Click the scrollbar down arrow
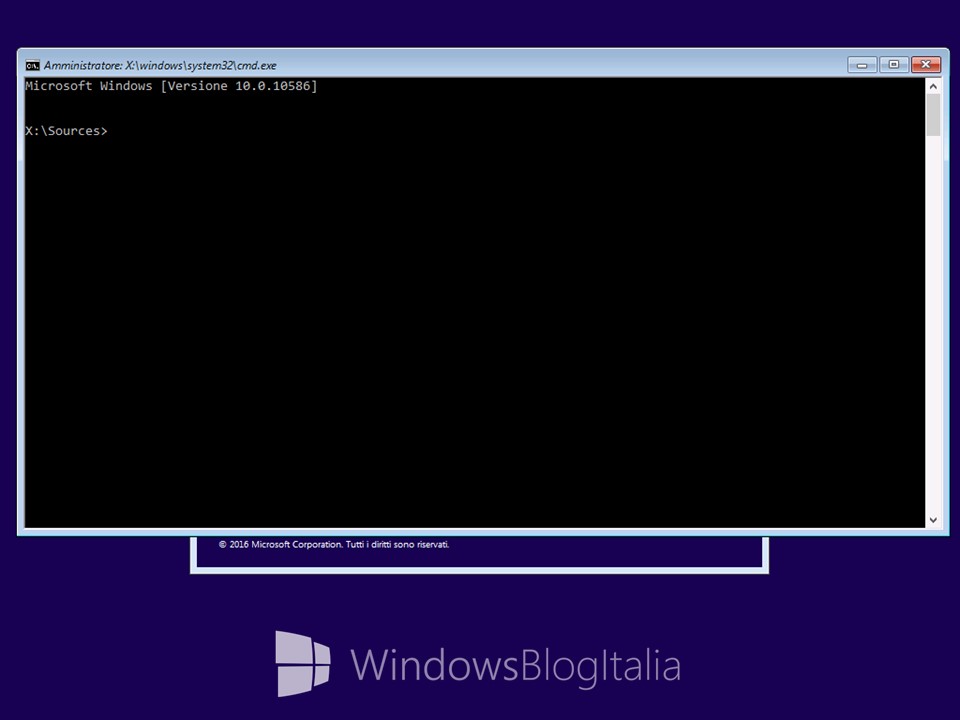This screenshot has width=960, height=720. [933, 520]
